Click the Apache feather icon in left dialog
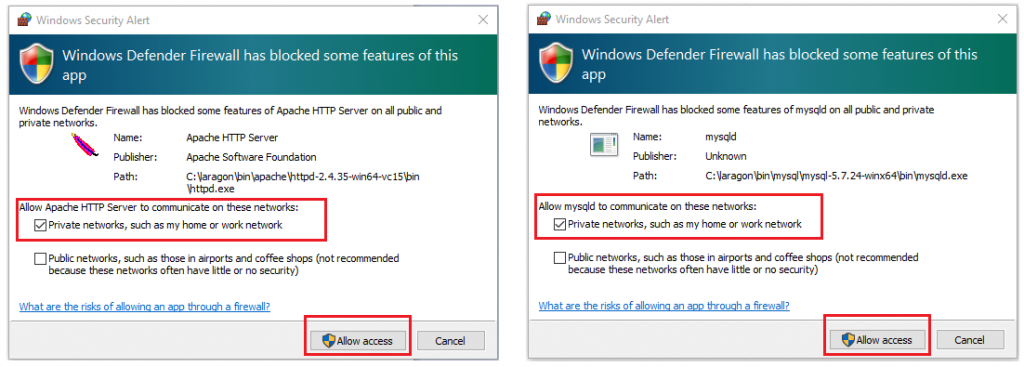 [86, 145]
